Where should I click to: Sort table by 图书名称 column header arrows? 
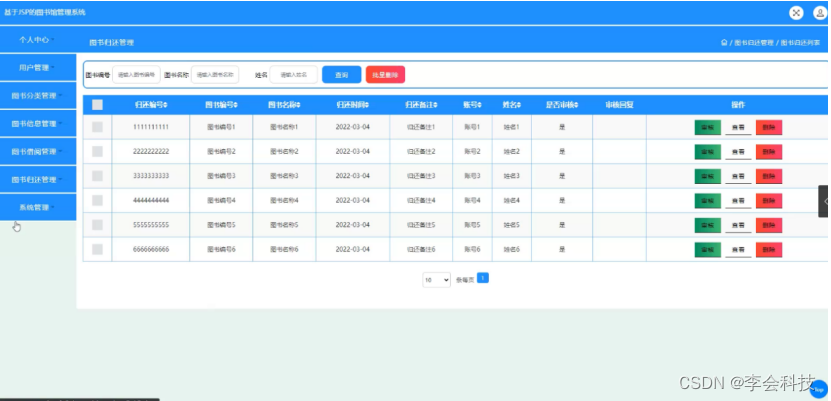pyautogui.click(x=299, y=105)
